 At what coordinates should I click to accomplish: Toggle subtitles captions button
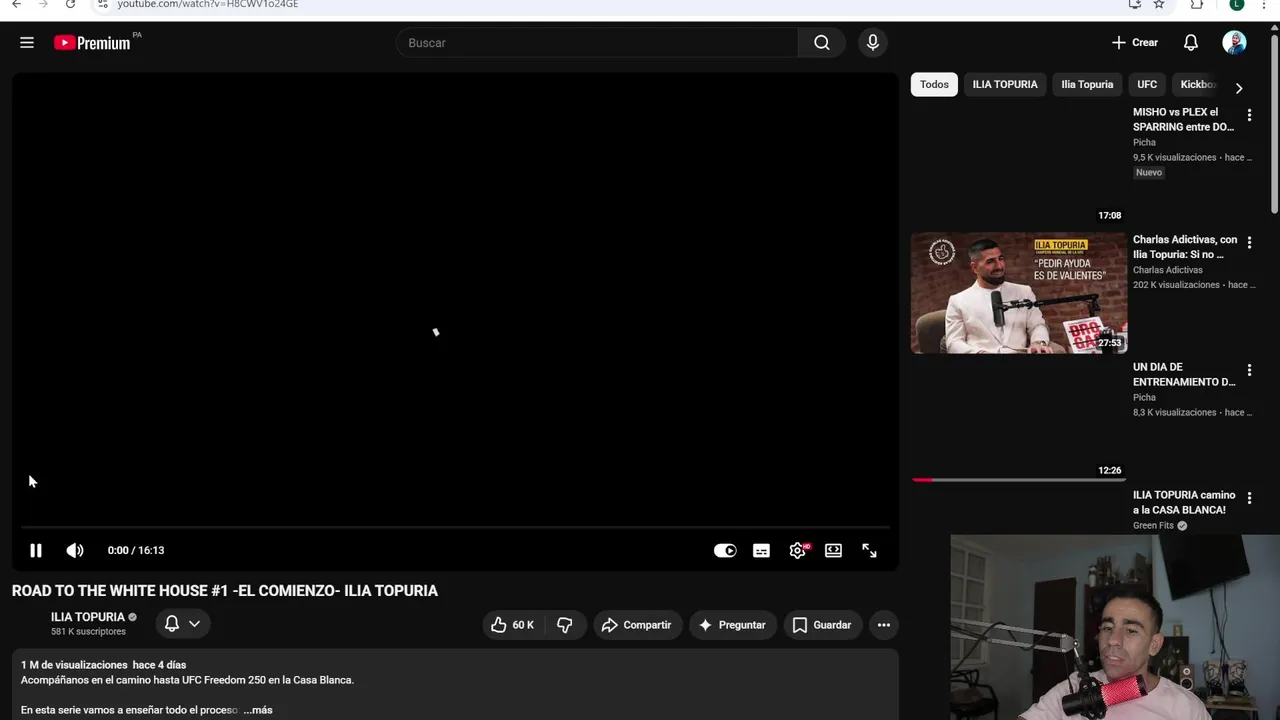coord(761,550)
